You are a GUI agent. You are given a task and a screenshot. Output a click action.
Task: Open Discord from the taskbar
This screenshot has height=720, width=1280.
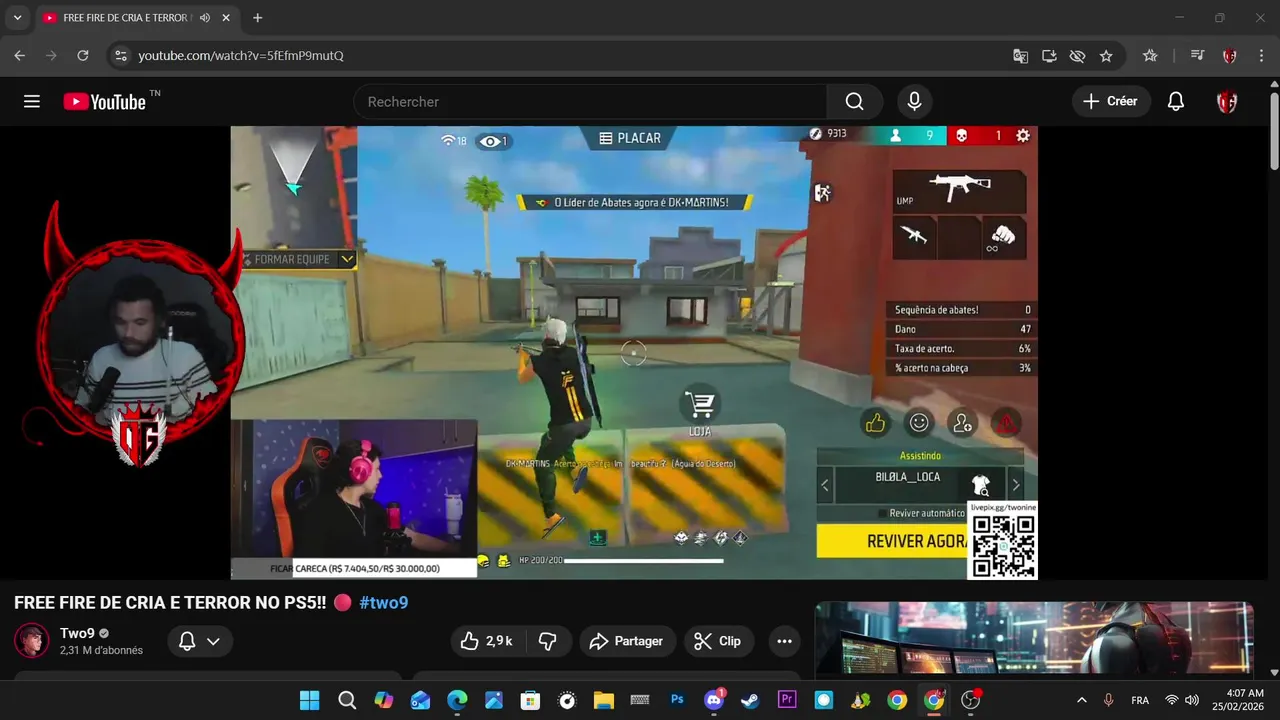[x=714, y=700]
